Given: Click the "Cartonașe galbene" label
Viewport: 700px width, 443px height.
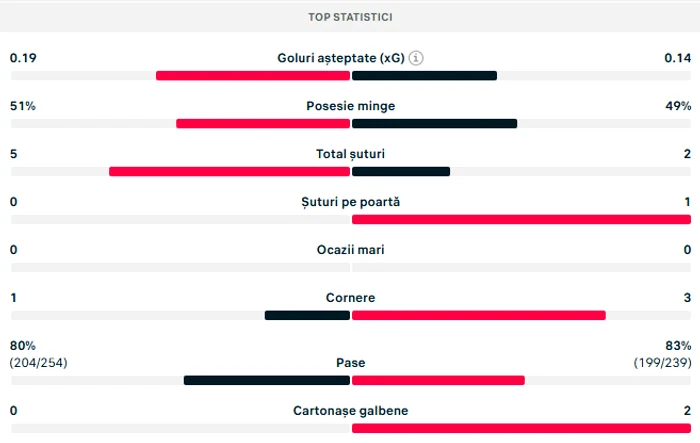Looking at the screenshot, I should coord(350,411).
